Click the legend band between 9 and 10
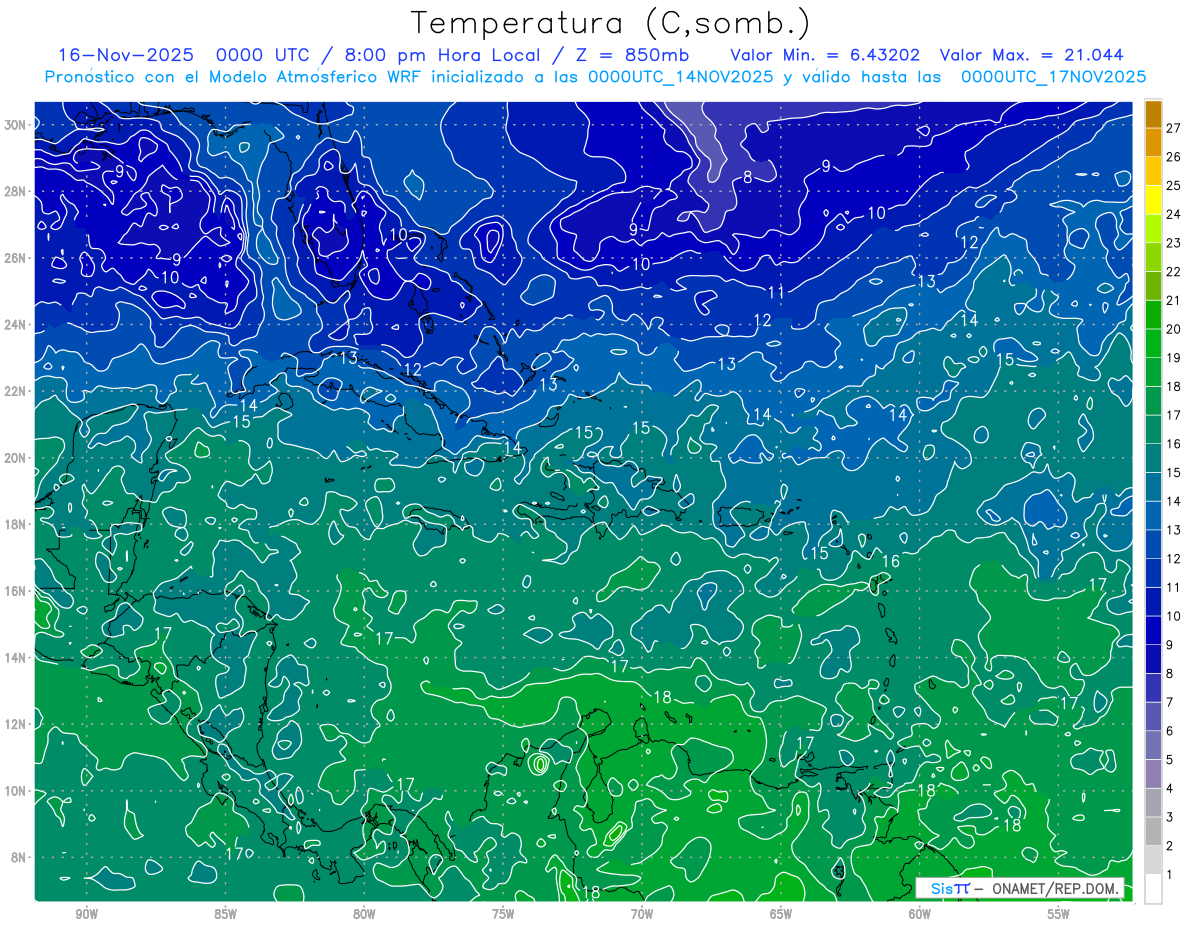The height and width of the screenshot is (927, 1200). tap(1153, 631)
